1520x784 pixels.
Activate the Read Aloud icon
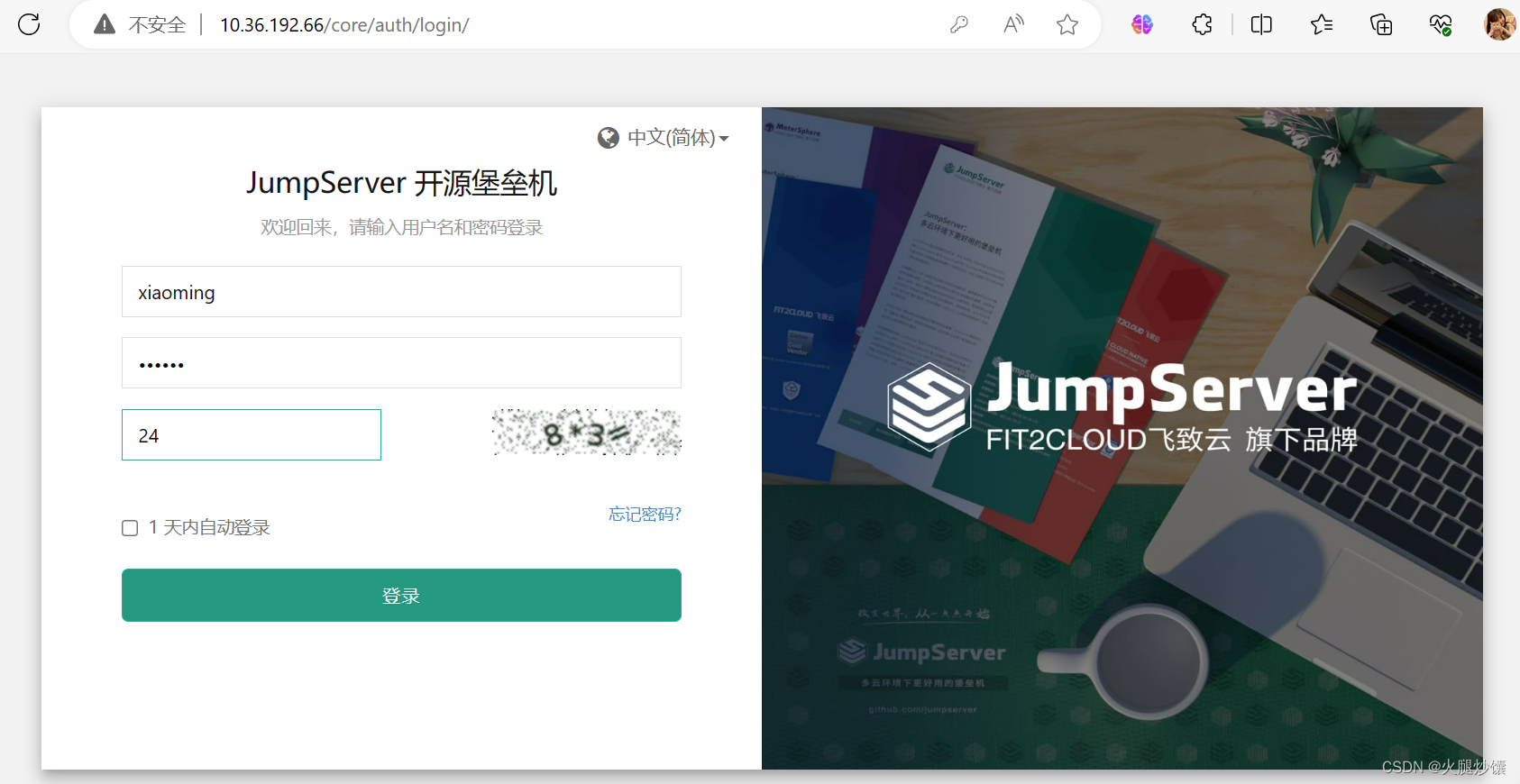point(1013,24)
